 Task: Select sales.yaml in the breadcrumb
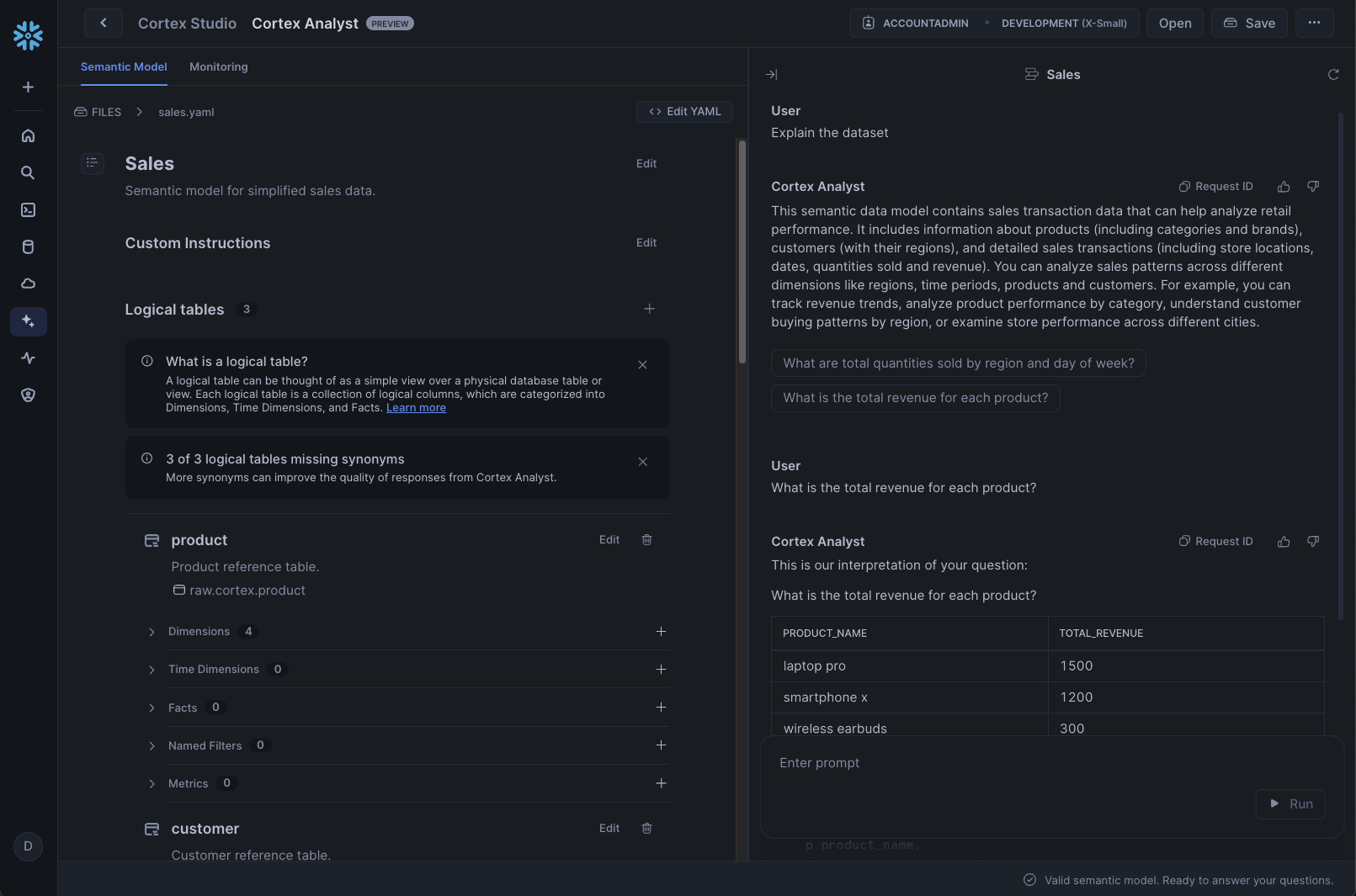pos(186,112)
